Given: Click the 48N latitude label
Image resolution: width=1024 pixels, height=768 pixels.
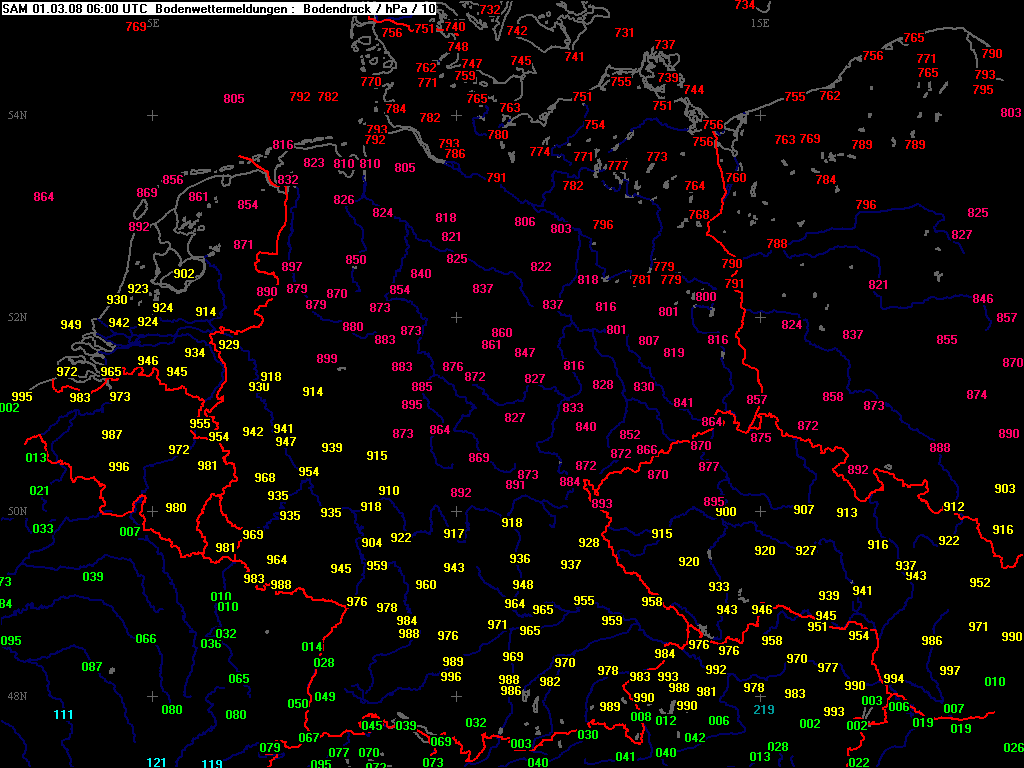Looking at the screenshot, I should click(17, 696).
